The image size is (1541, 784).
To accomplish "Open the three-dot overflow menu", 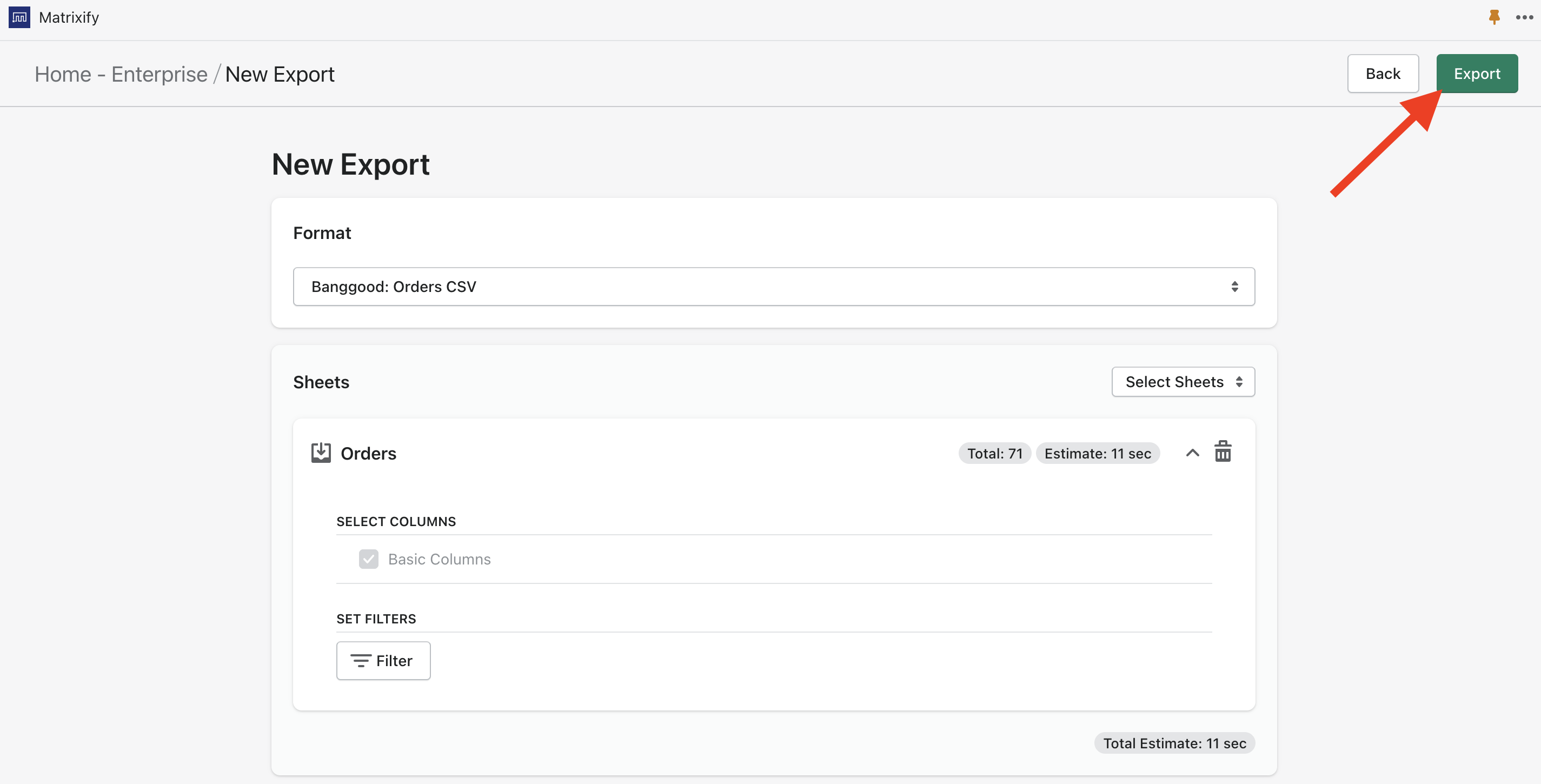I will (1523, 17).
